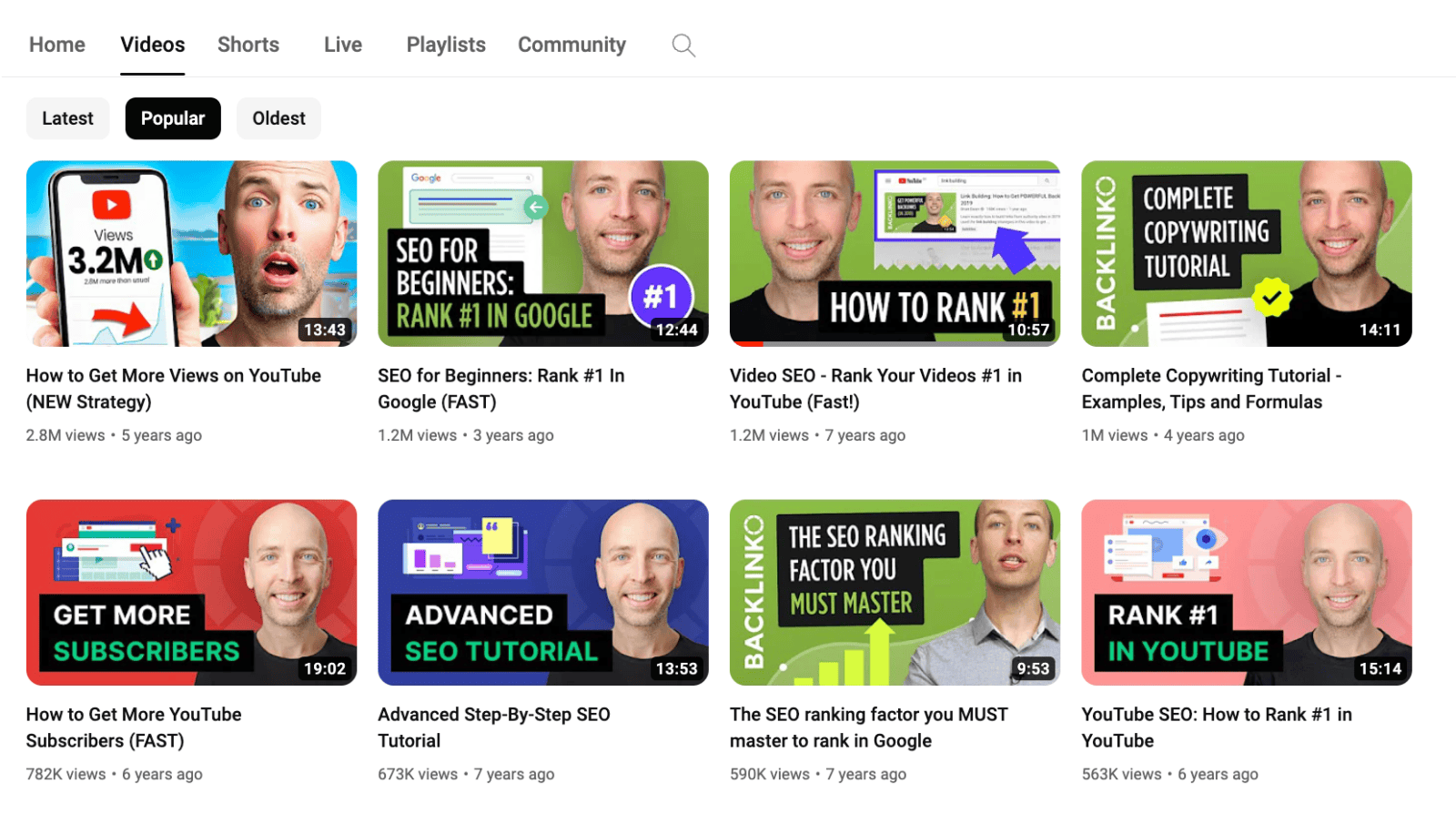This screenshot has width=1456, height=834.
Task: Open 'How to Get More Views on YouTube' video
Action: [173, 388]
